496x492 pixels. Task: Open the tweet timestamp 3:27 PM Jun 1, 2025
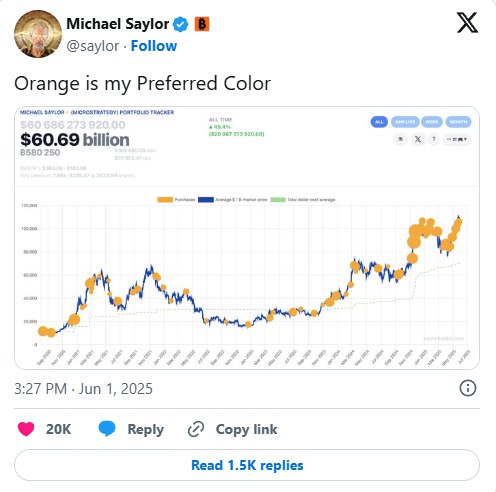coord(83,389)
